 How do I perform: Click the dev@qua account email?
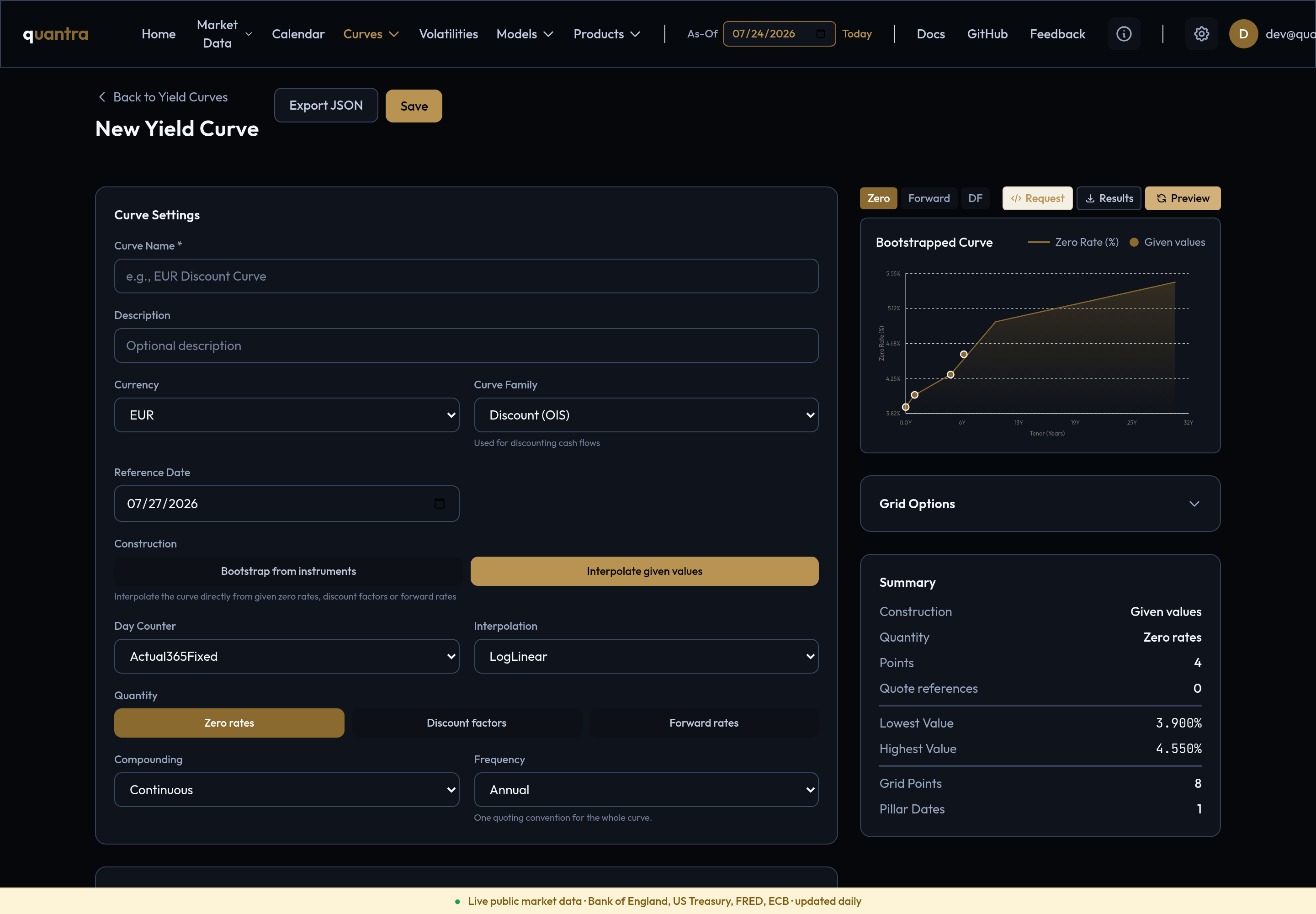point(1290,34)
